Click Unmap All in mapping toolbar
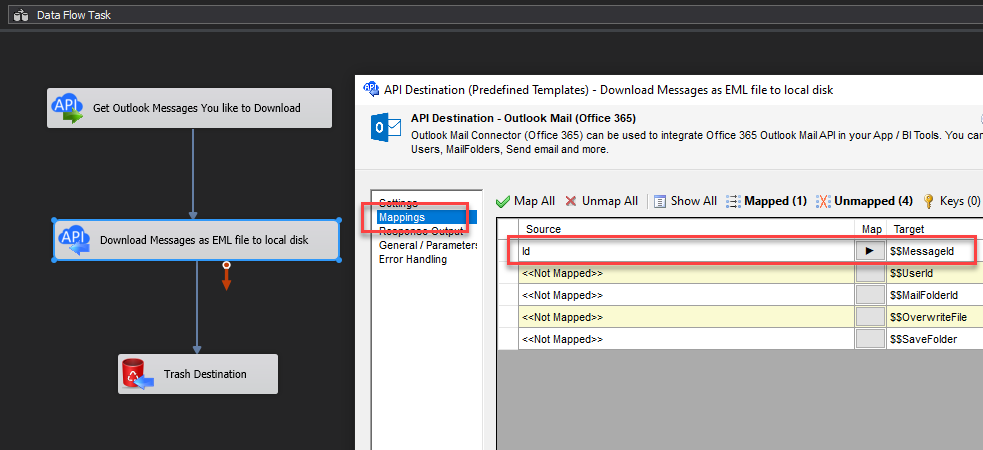The image size is (983, 450). tap(601, 201)
